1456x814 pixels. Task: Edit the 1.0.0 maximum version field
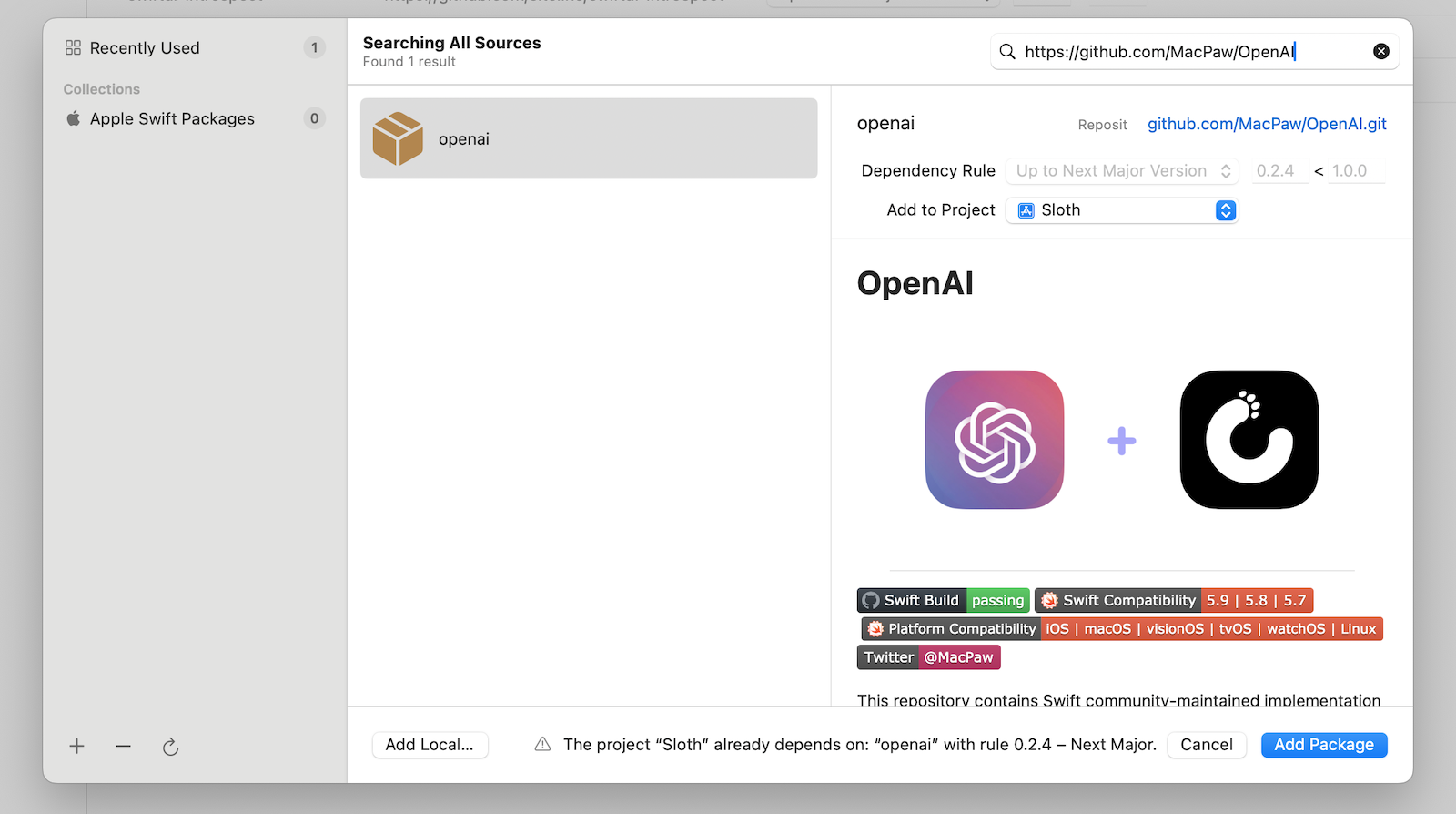pos(1356,171)
